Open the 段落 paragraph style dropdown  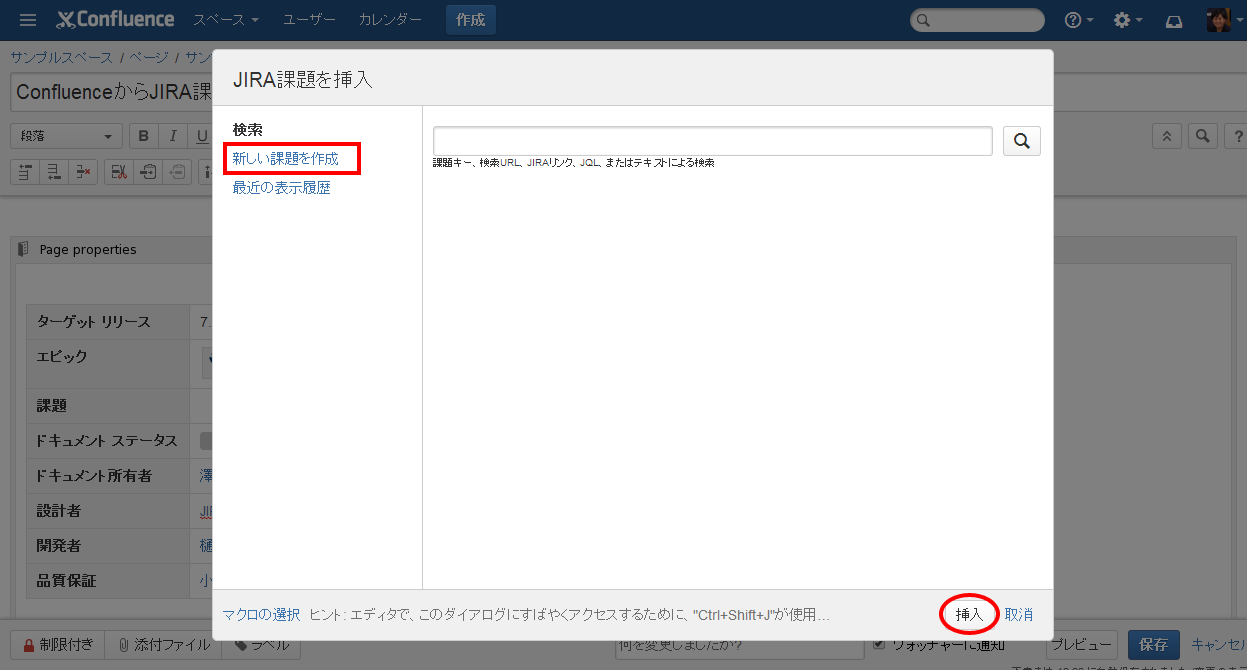tap(66, 136)
